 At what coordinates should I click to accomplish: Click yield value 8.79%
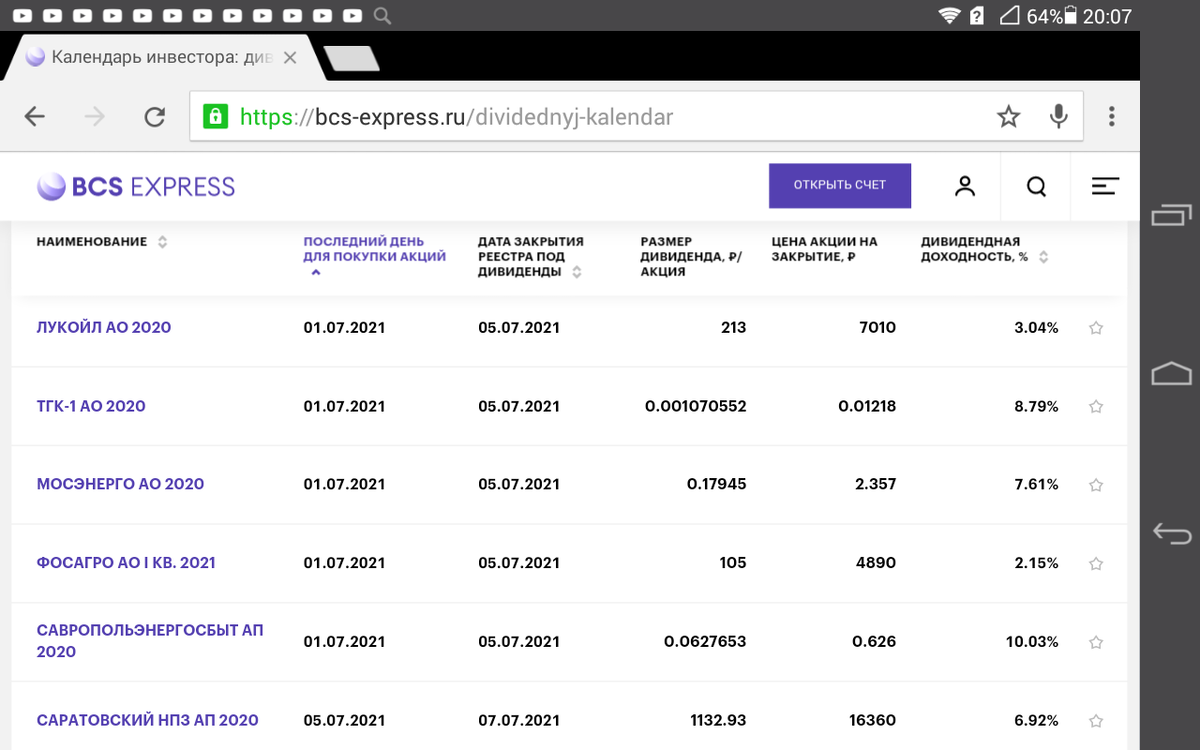point(1036,406)
